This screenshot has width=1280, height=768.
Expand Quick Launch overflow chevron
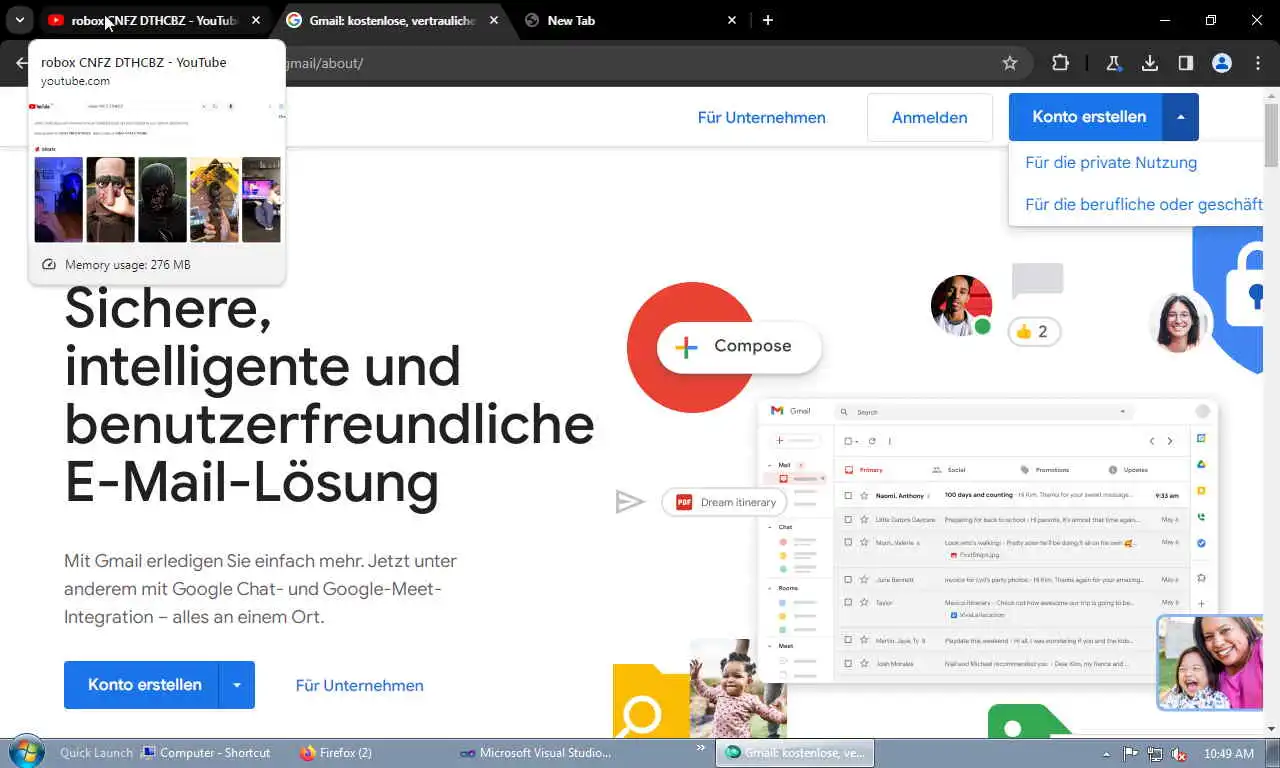(x=702, y=747)
